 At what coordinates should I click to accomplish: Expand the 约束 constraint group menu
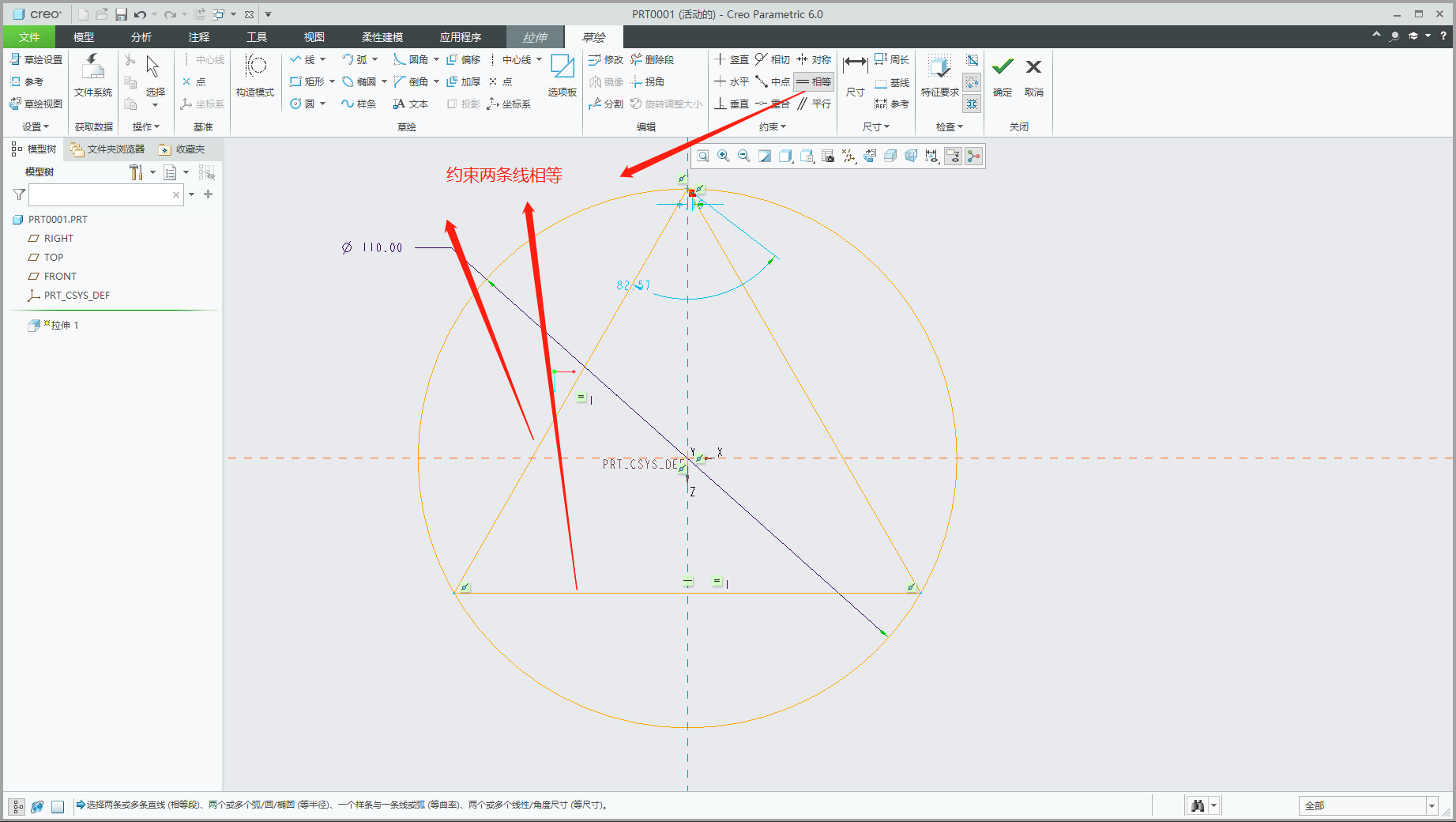773,127
